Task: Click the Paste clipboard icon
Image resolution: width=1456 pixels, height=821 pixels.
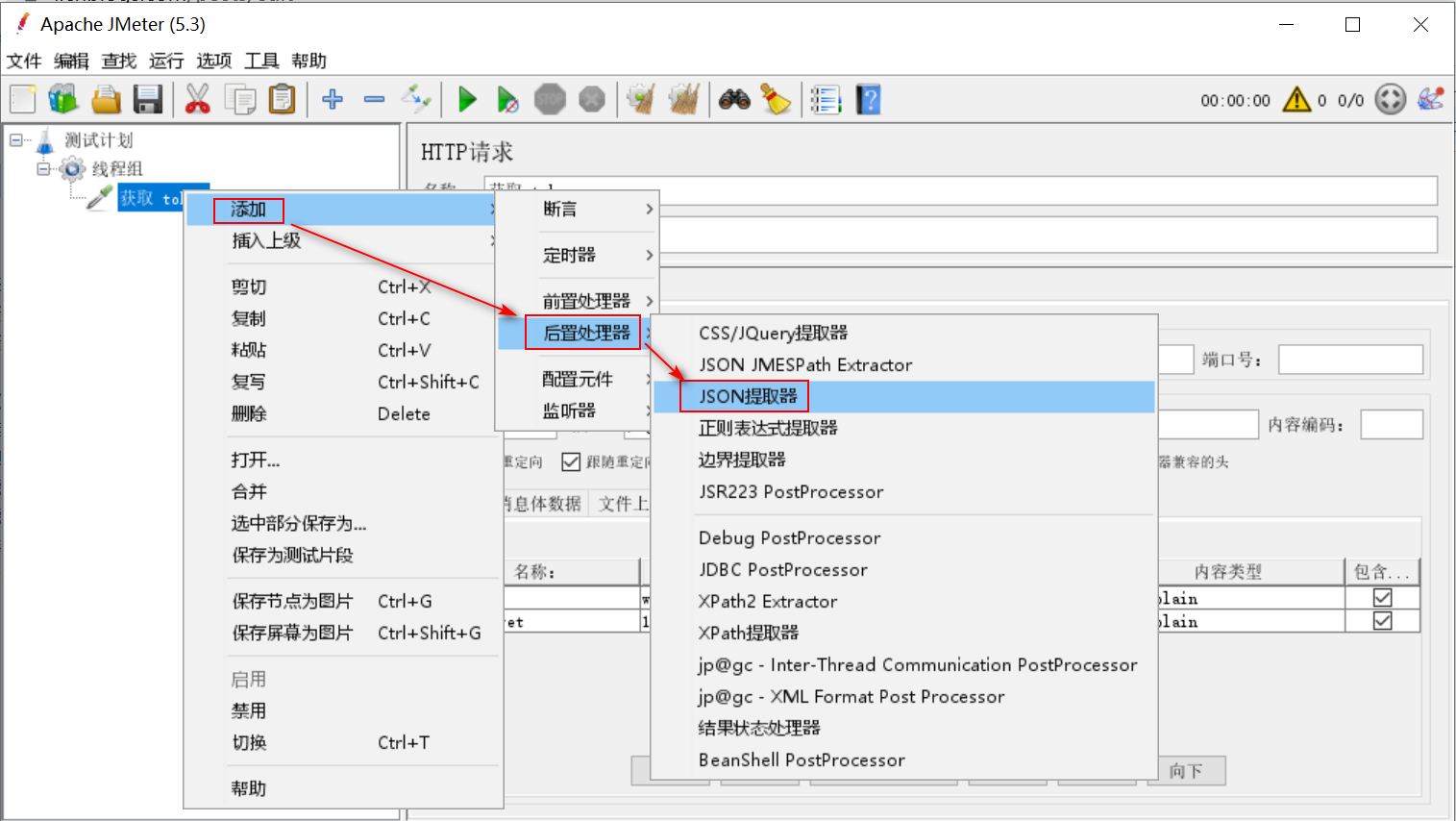Action: tap(282, 99)
